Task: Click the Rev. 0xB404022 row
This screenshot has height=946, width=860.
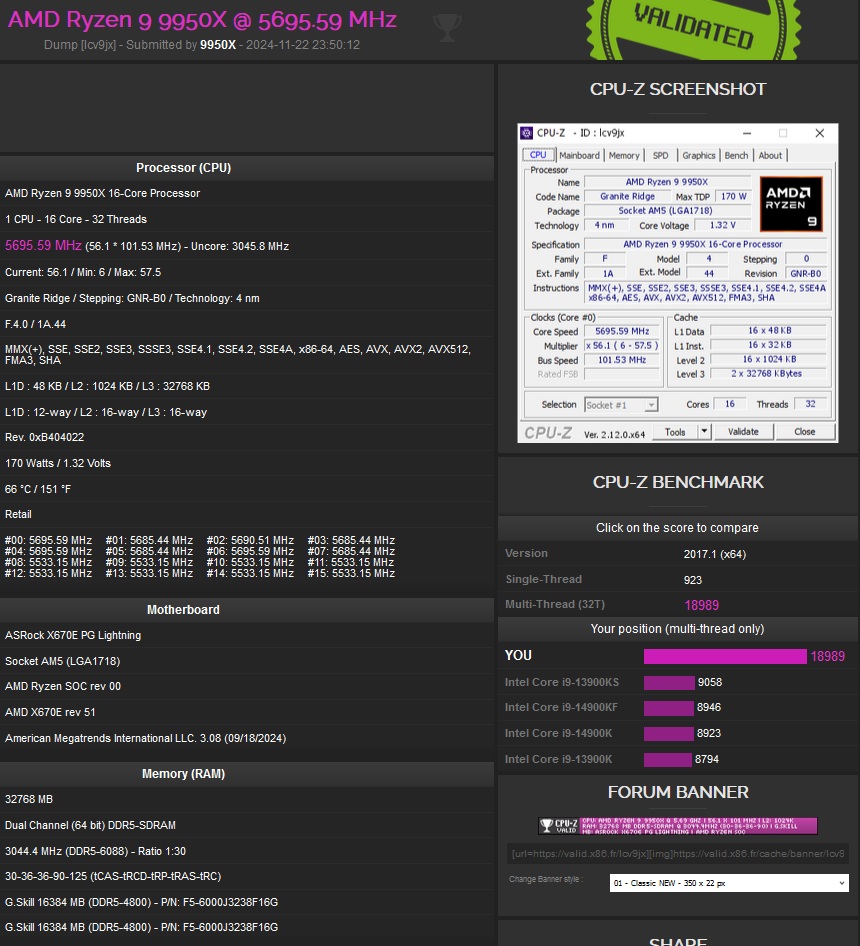Action: pos(247,437)
